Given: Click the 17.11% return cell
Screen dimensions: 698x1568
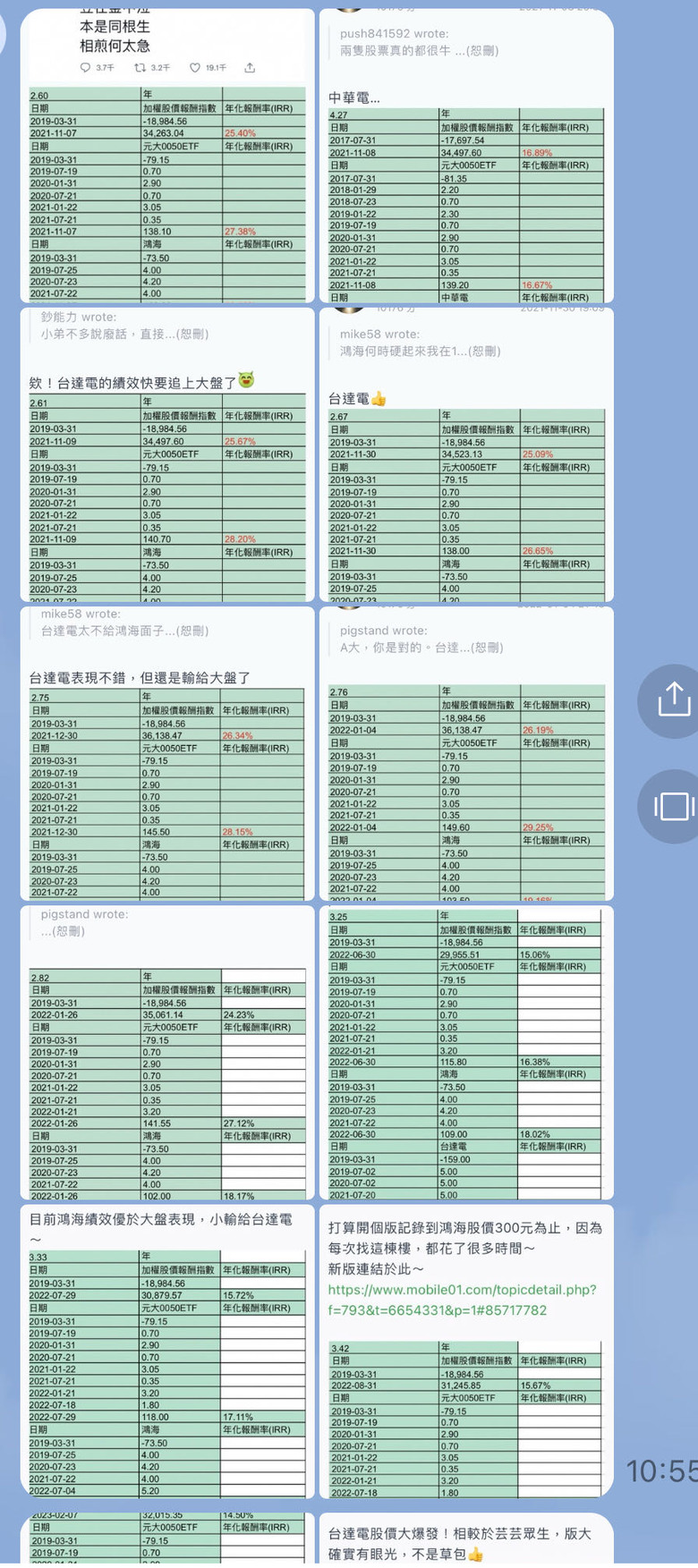Looking at the screenshot, I should point(263,1416).
